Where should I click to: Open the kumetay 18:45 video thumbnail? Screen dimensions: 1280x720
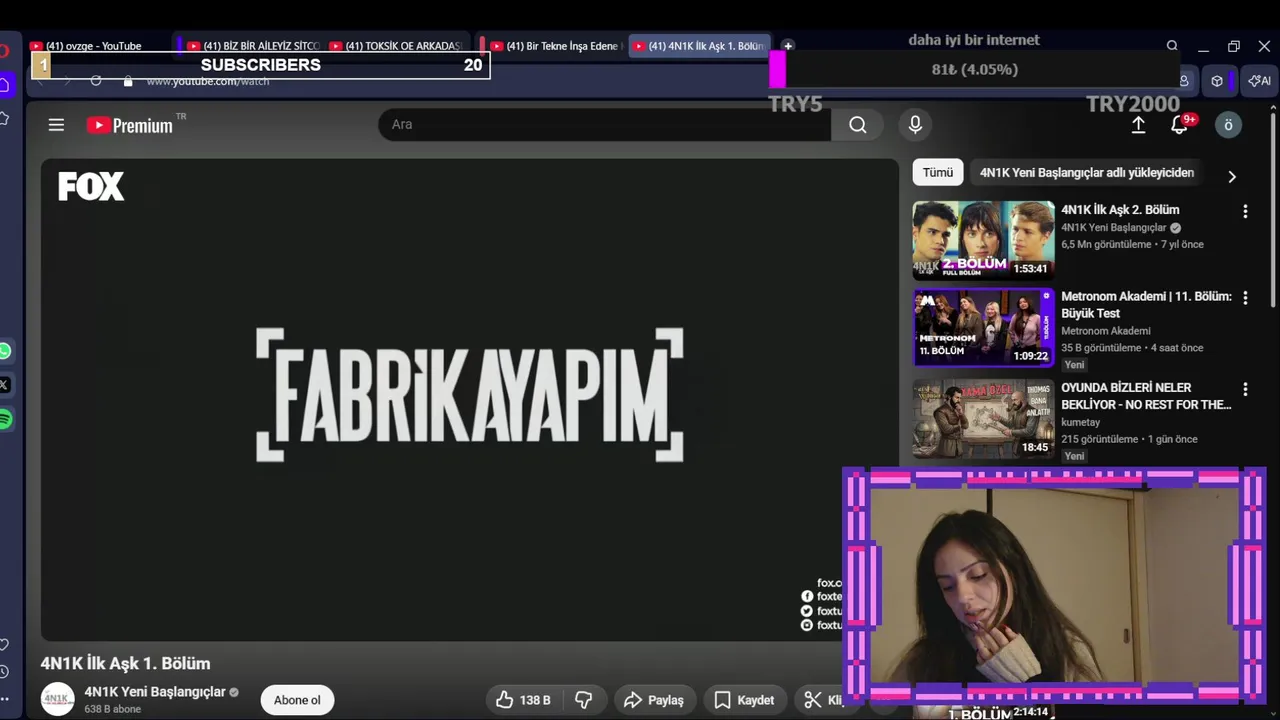click(x=983, y=419)
